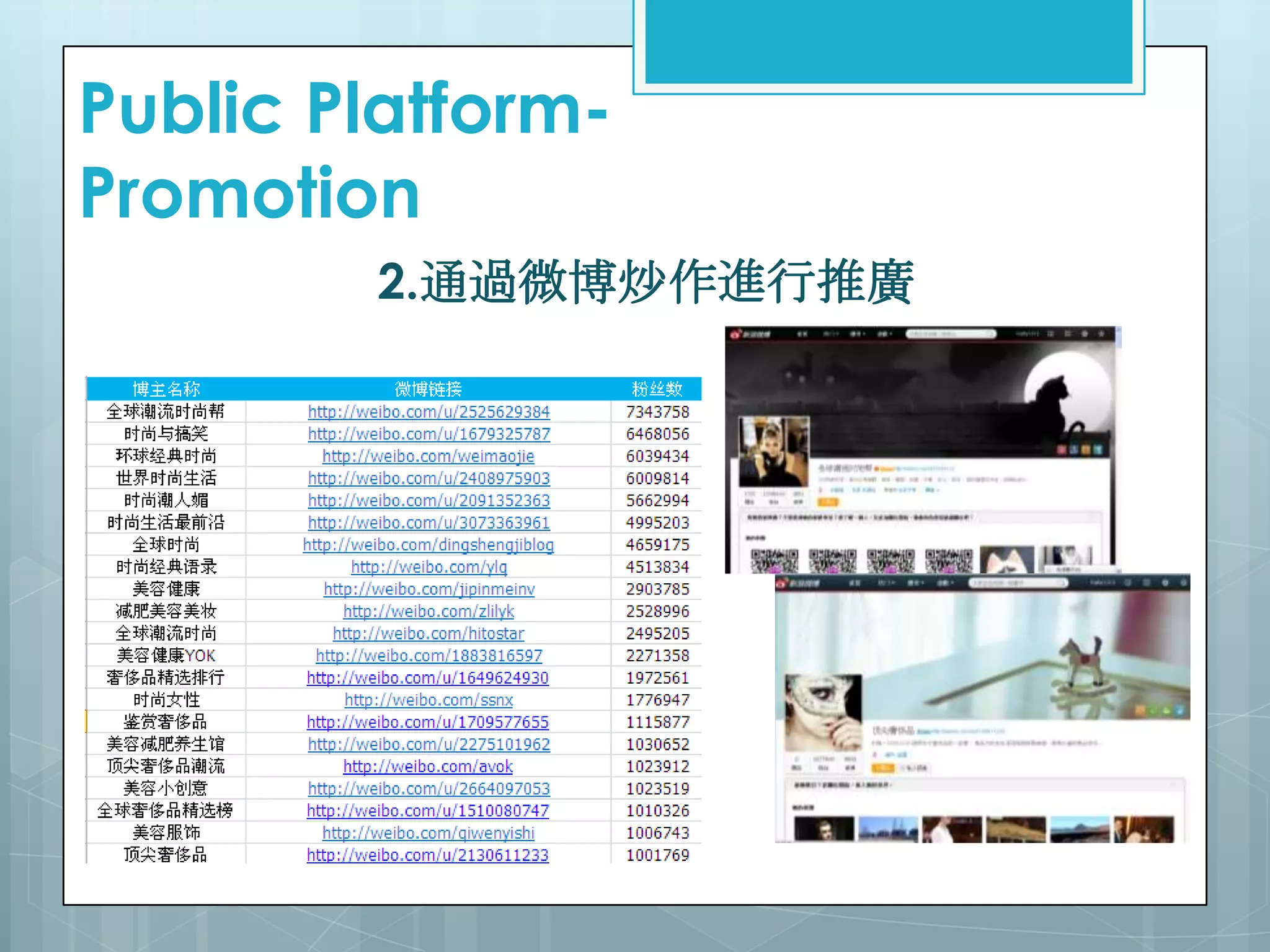Click the rocking horse cover image

(x=983, y=654)
